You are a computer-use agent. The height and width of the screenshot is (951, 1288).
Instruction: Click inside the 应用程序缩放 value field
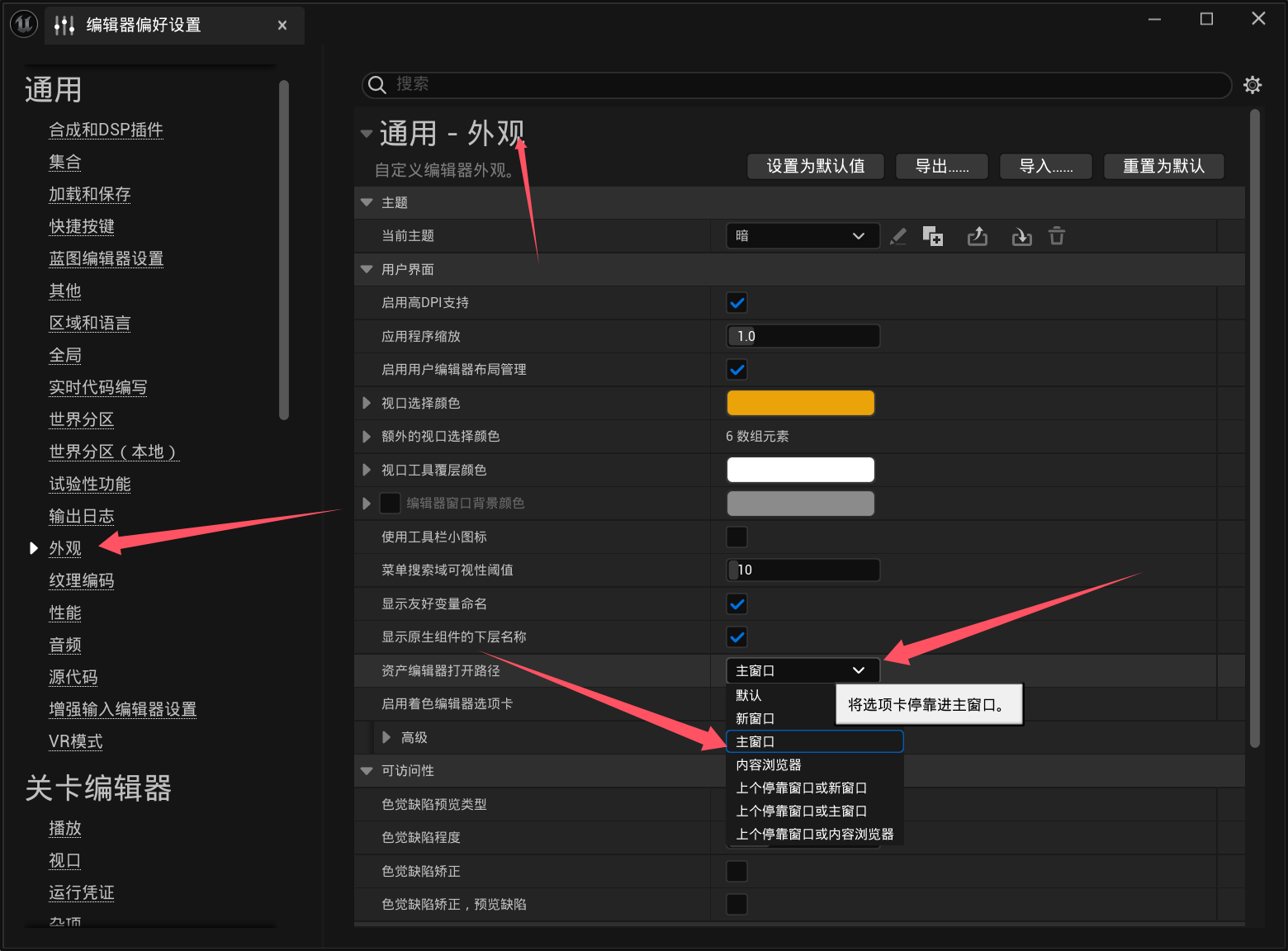tap(803, 336)
